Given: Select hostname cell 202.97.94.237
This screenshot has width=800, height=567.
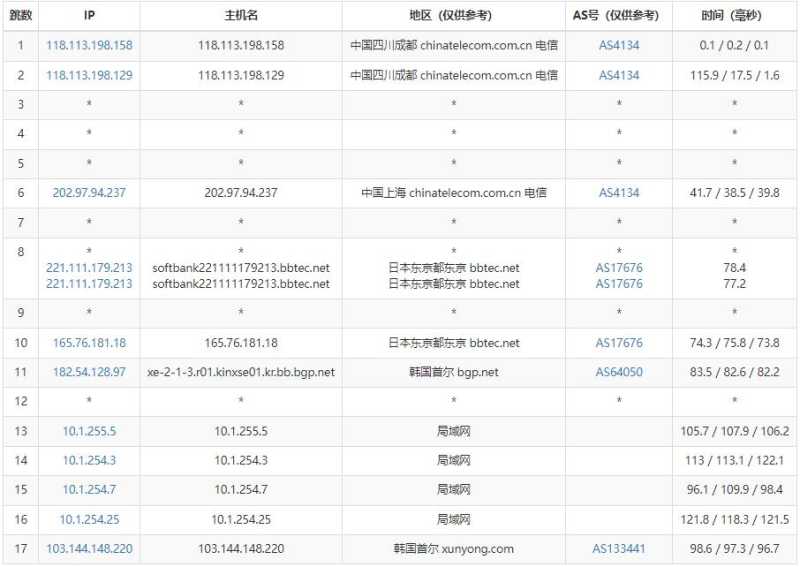Looking at the screenshot, I should click(x=241, y=193).
